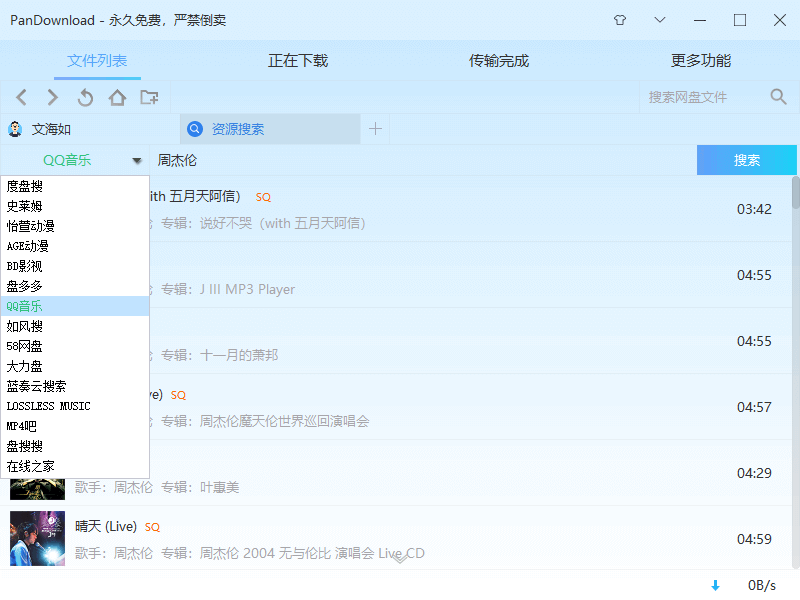Choose QQ音乐 in the dropdown list
The width and height of the screenshot is (800, 600).
coord(75,306)
